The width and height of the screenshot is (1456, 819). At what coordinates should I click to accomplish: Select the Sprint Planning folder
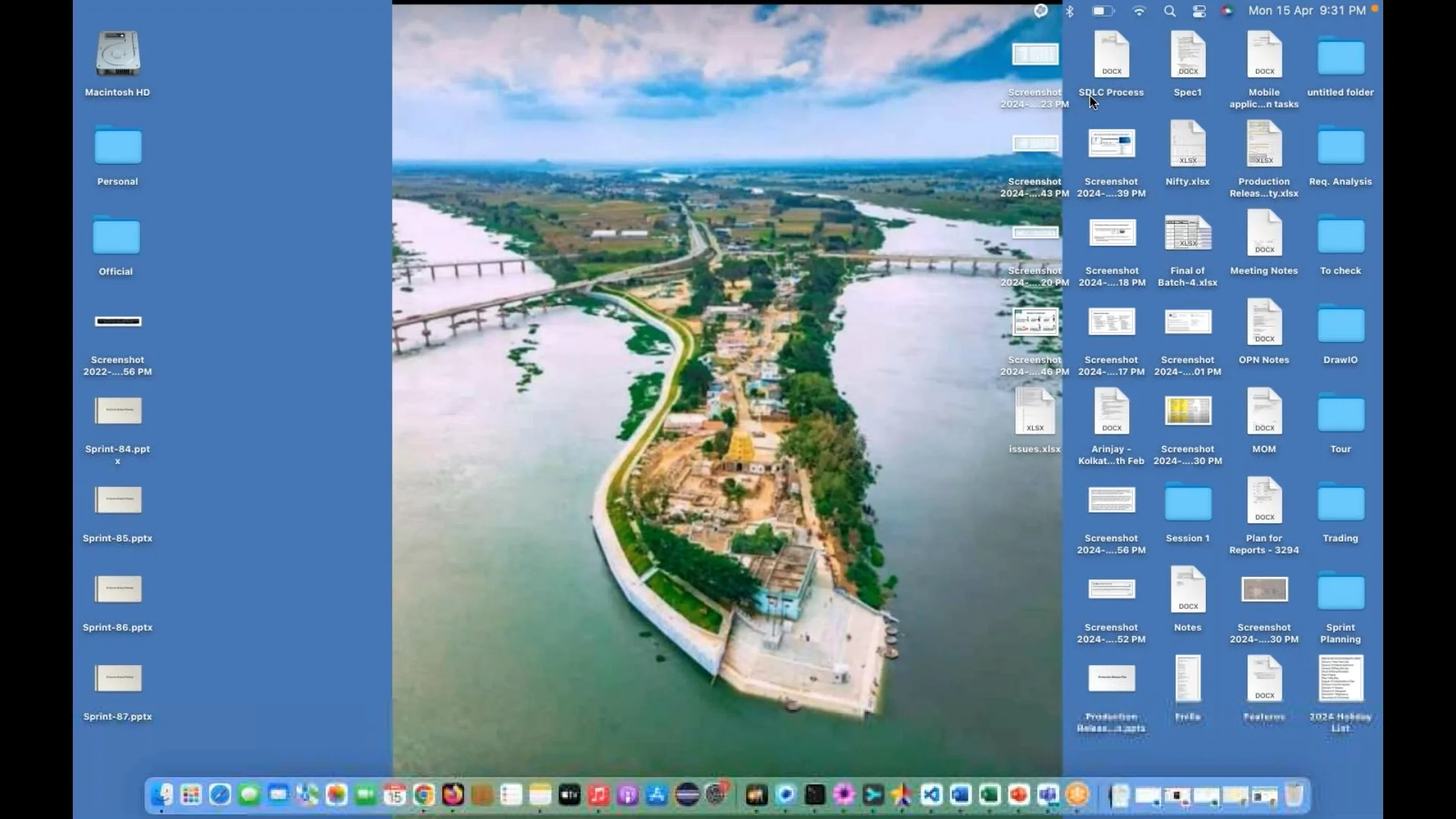(1340, 607)
